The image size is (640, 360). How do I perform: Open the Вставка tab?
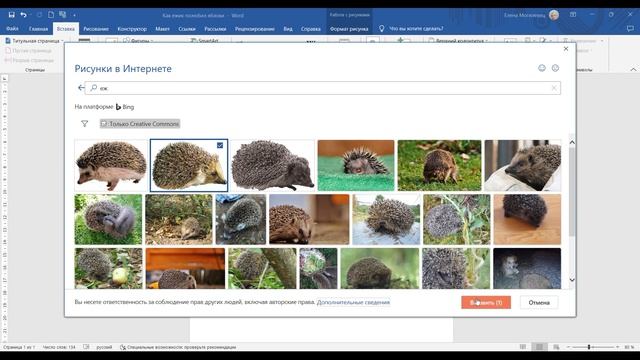coord(66,29)
